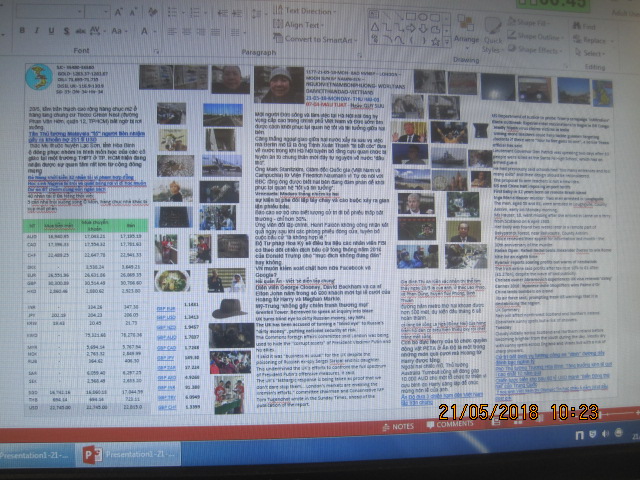Center the text
Screen dimensions: 640x480
[187, 32]
